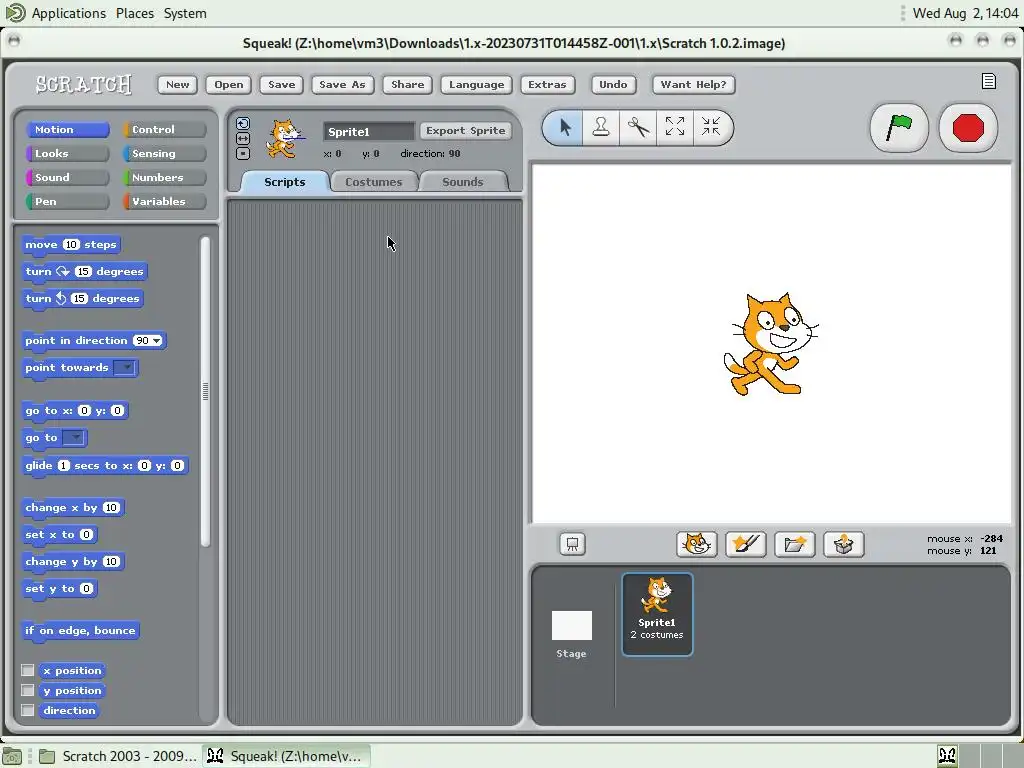Click steps value 10 in move block
Viewport: 1024px width, 768px height.
click(71, 244)
